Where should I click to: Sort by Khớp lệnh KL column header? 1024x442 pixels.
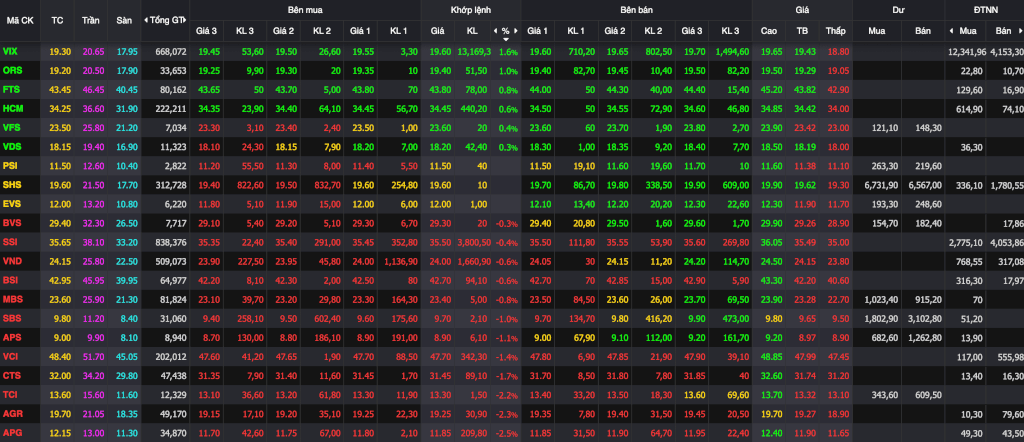[472, 31]
